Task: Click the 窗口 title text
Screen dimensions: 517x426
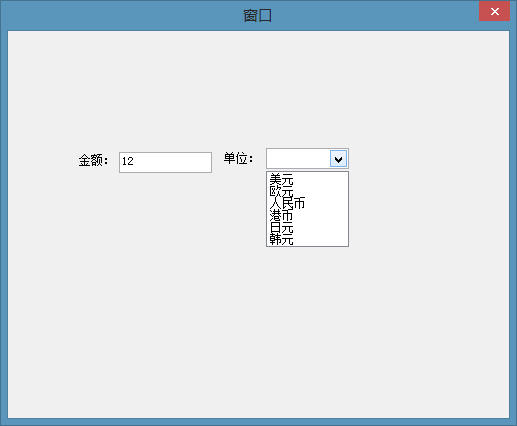Action: pos(258,16)
